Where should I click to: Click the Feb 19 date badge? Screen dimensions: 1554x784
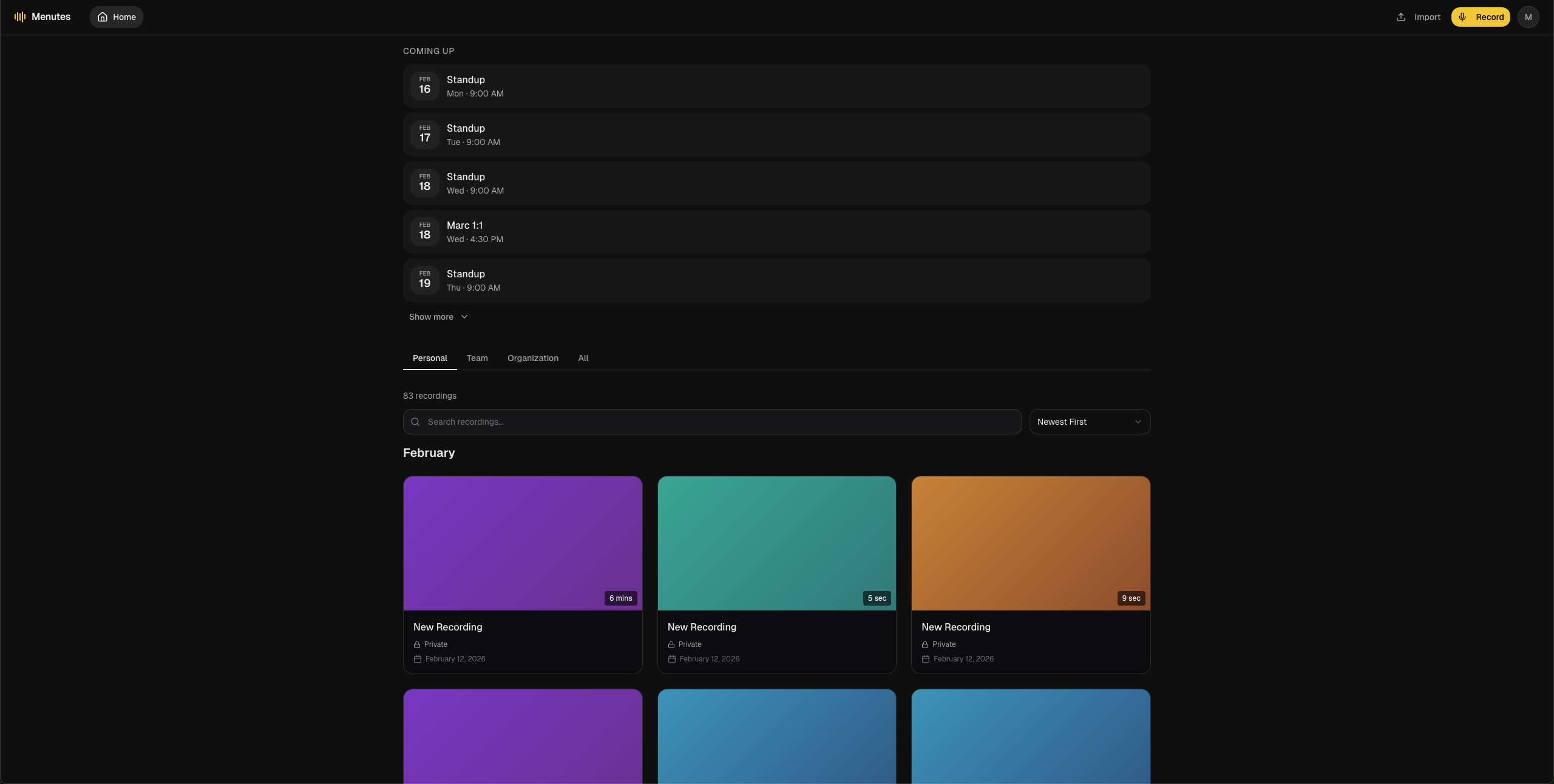[x=424, y=280]
